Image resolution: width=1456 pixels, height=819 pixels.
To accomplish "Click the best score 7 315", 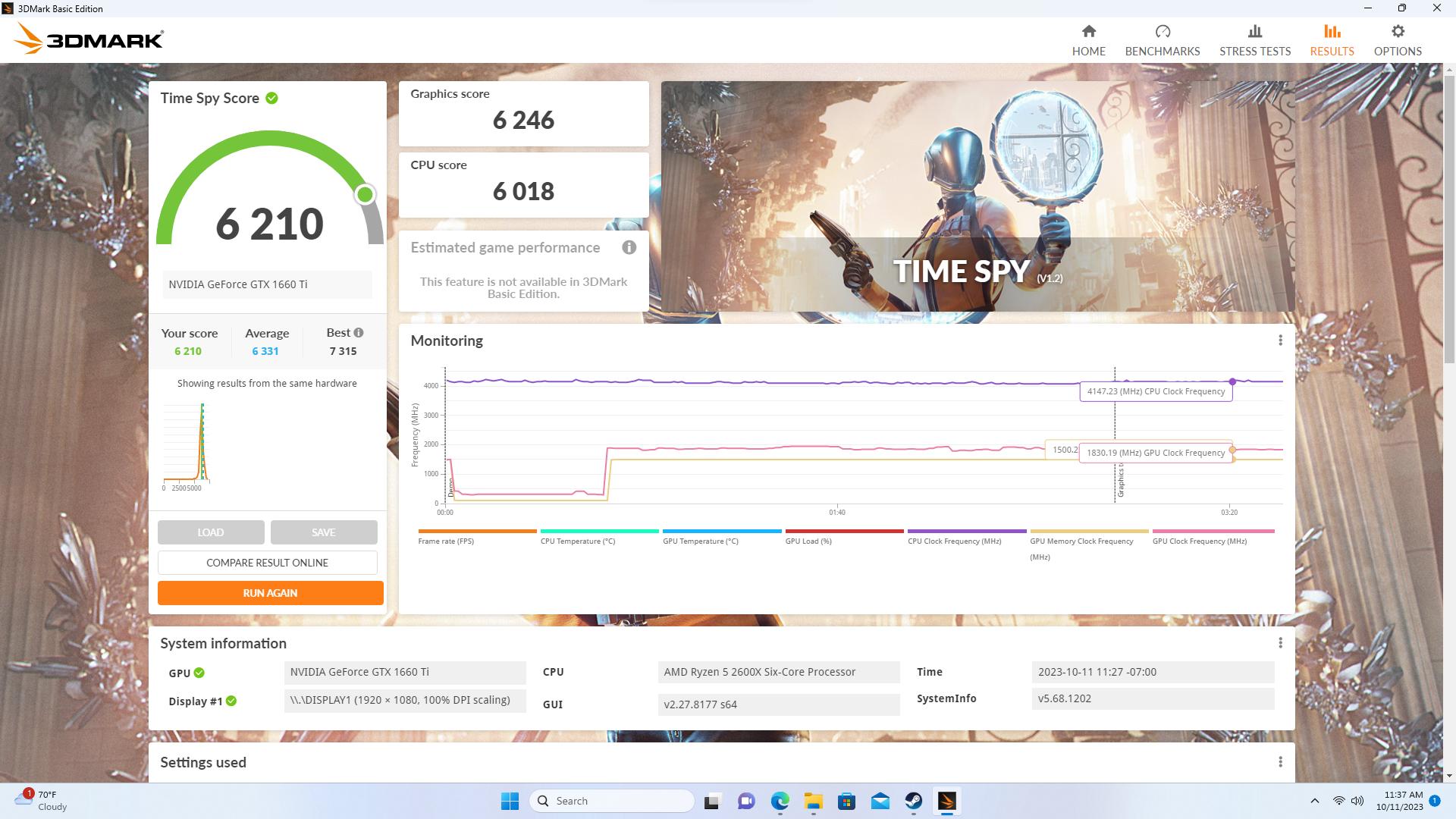I will click(x=343, y=351).
